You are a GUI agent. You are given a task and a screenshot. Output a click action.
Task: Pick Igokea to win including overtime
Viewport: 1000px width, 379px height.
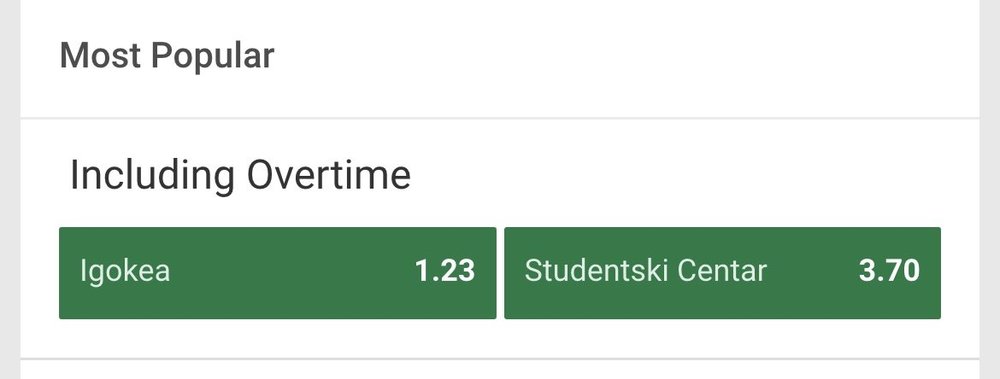(x=277, y=272)
